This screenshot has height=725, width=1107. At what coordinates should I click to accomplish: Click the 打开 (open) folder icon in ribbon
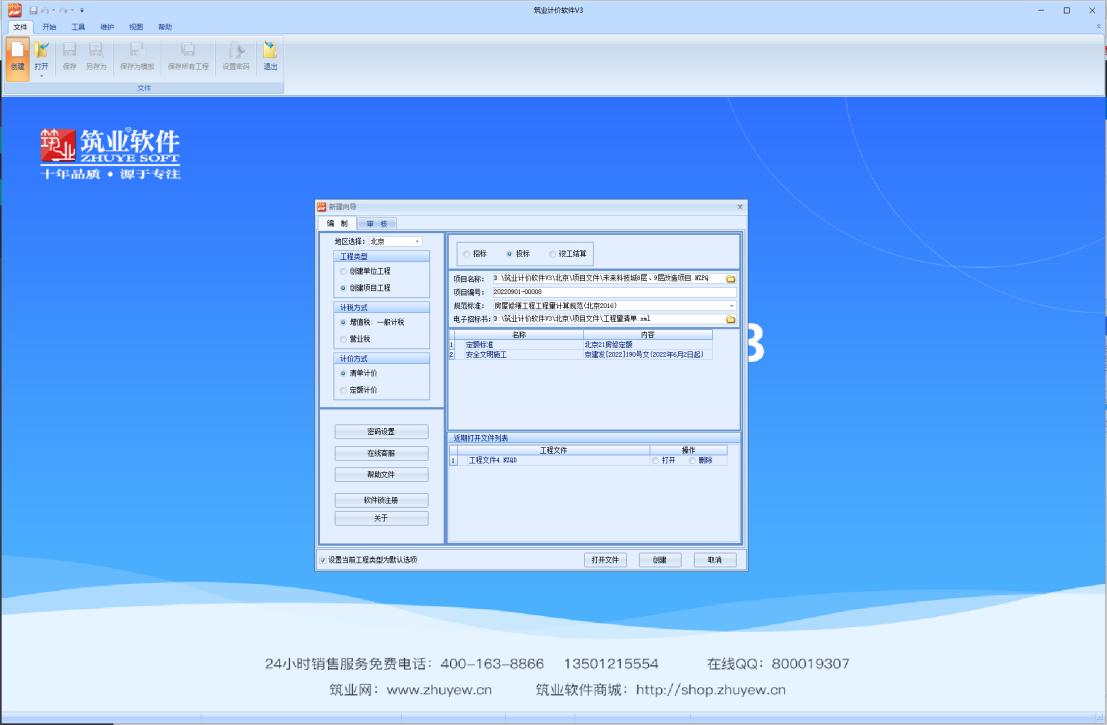[41, 50]
